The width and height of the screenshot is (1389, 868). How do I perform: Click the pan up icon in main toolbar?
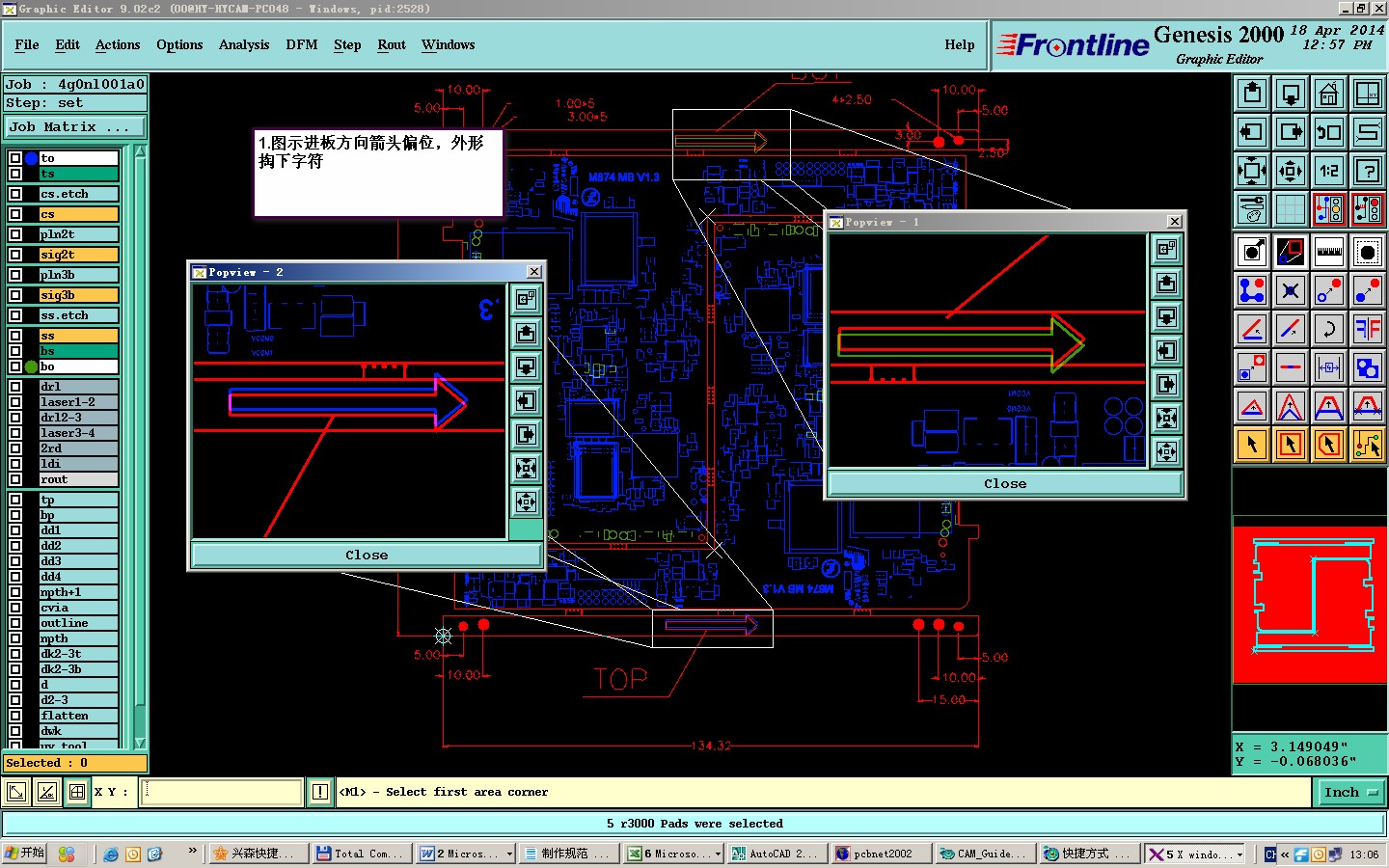click(1252, 94)
